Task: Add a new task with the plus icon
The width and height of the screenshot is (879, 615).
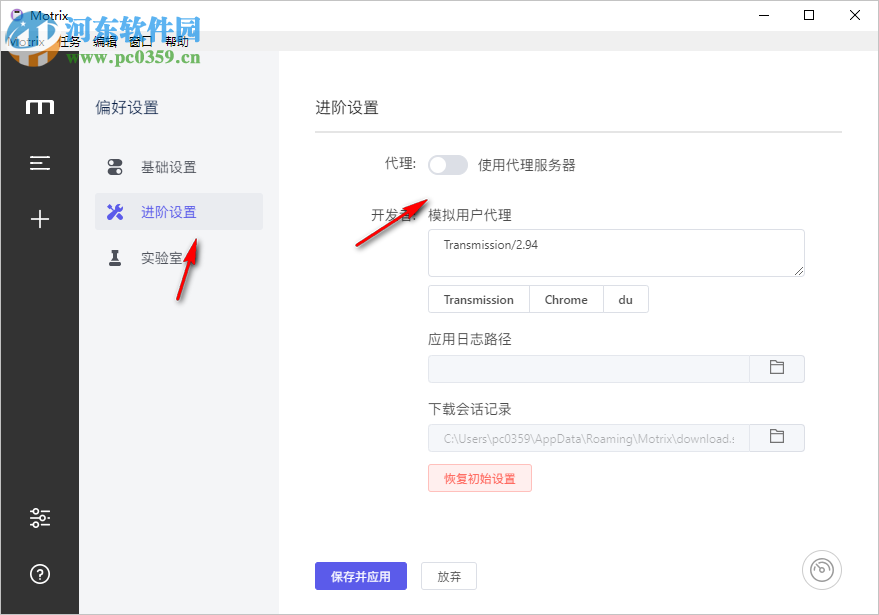Action: point(40,219)
